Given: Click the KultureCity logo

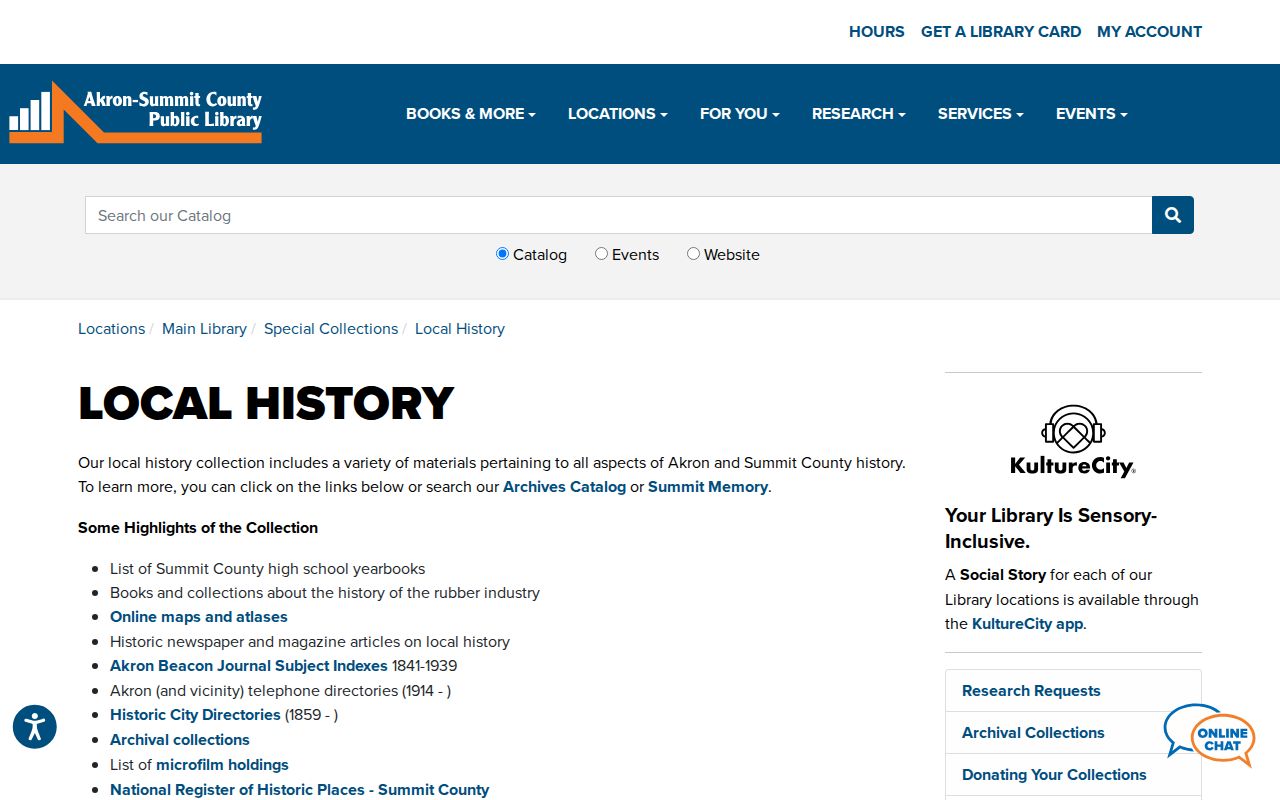Looking at the screenshot, I should [x=1073, y=440].
